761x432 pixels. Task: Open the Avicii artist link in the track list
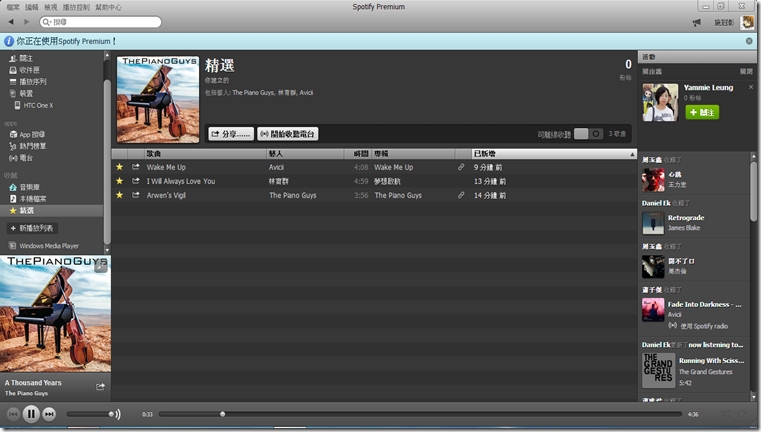coord(276,167)
